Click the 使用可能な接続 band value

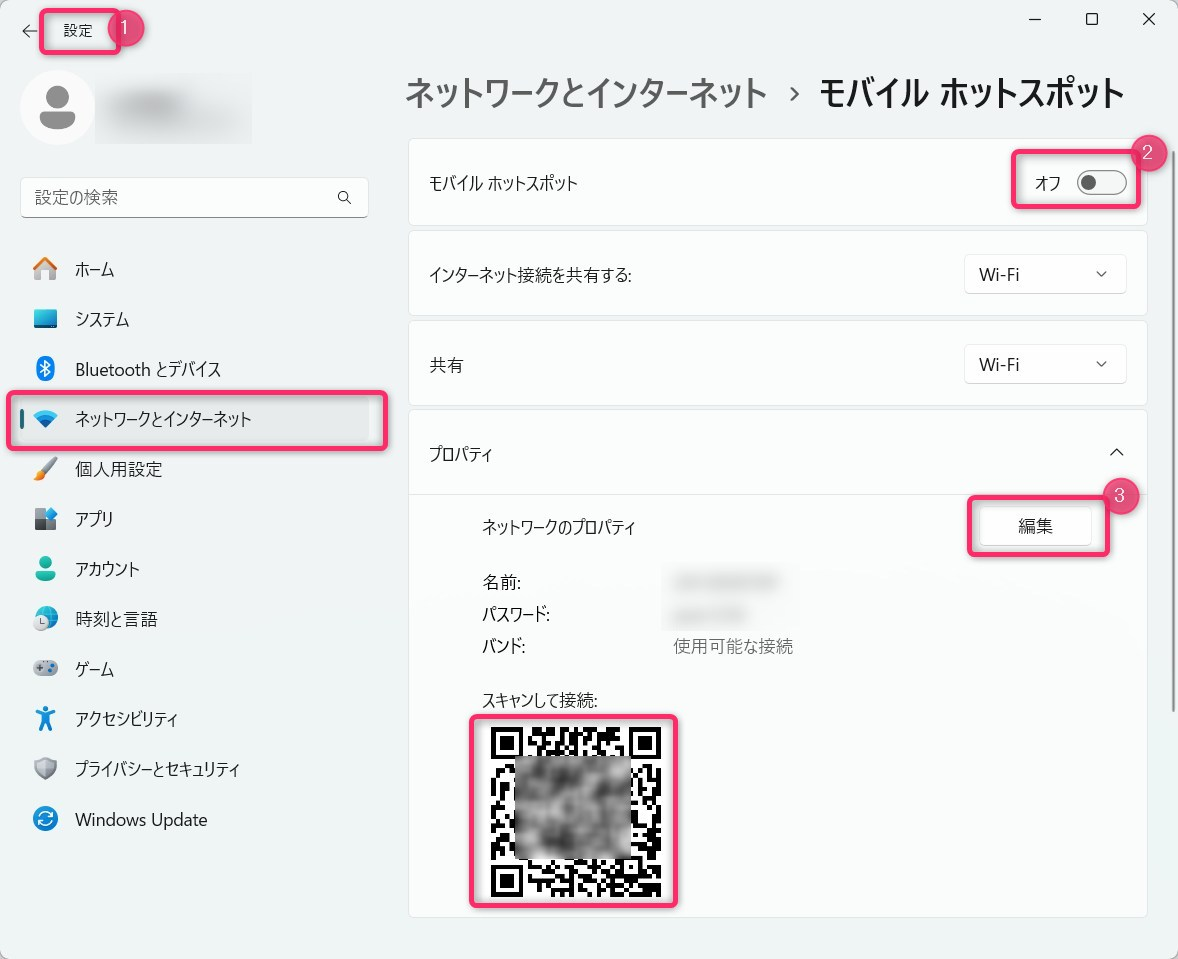pyautogui.click(x=732, y=646)
